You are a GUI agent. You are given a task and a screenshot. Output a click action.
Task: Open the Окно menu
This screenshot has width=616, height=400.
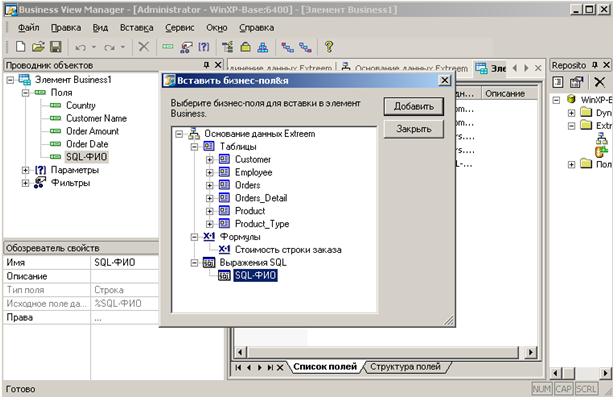pyautogui.click(x=216, y=28)
